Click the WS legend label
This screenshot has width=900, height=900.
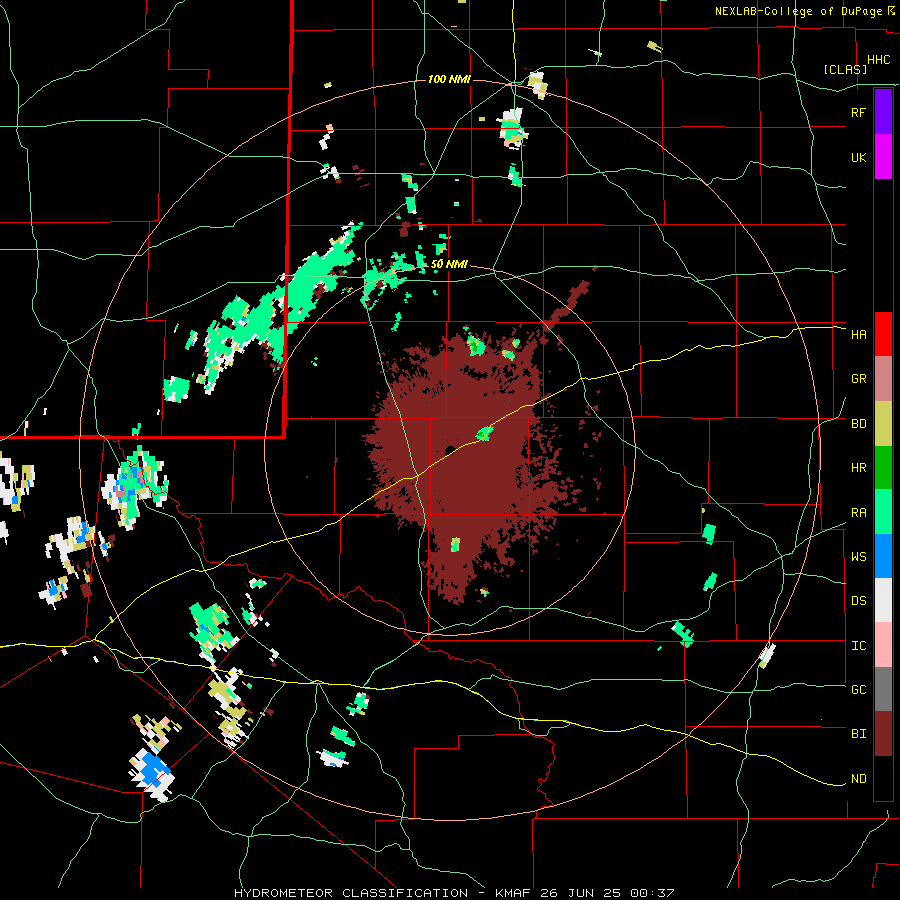(x=858, y=556)
